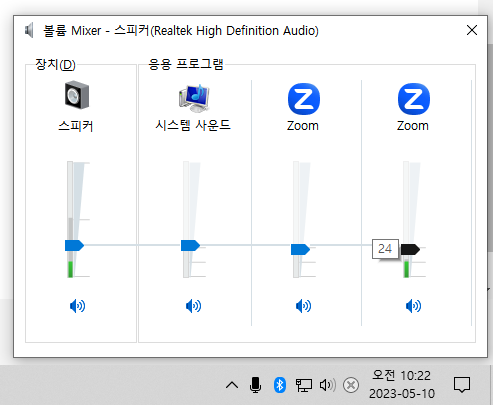Open the network tray icon
The image size is (493, 405).
304,385
